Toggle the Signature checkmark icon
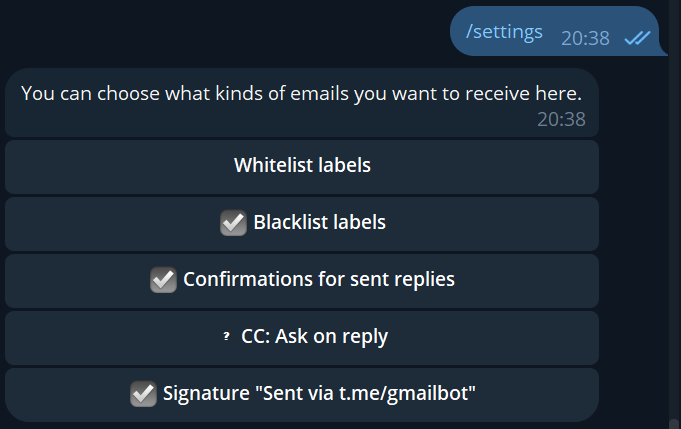Screen dimensions: 681x429 (x=143, y=394)
